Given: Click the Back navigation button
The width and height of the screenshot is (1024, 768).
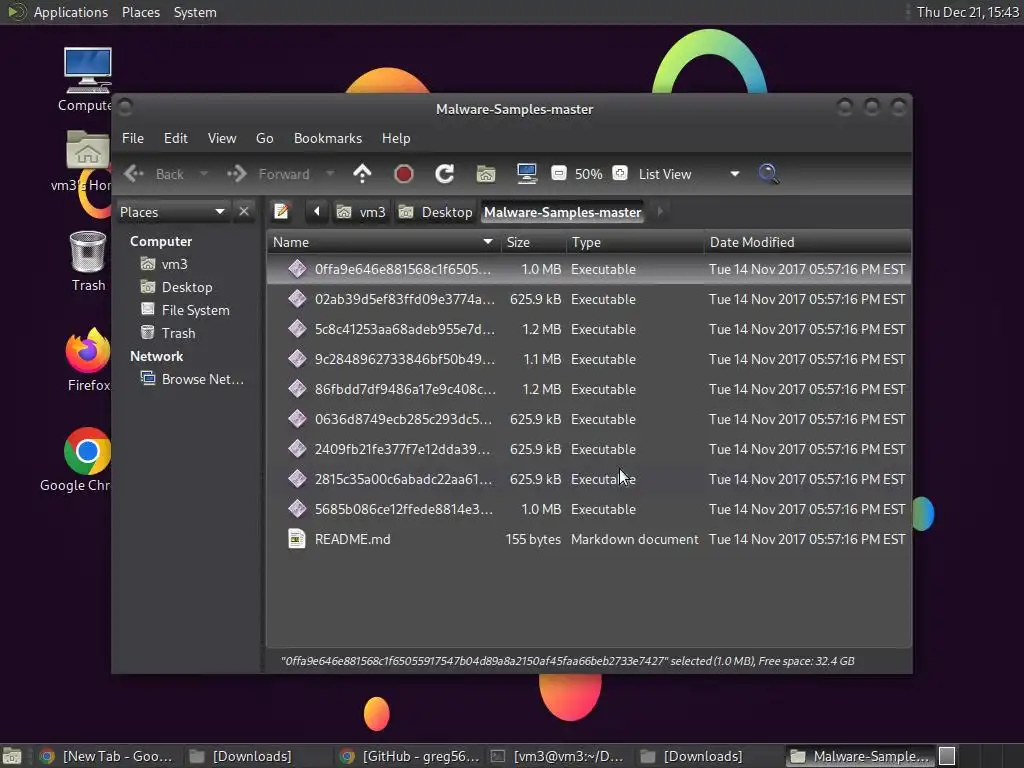Looking at the screenshot, I should (x=154, y=174).
